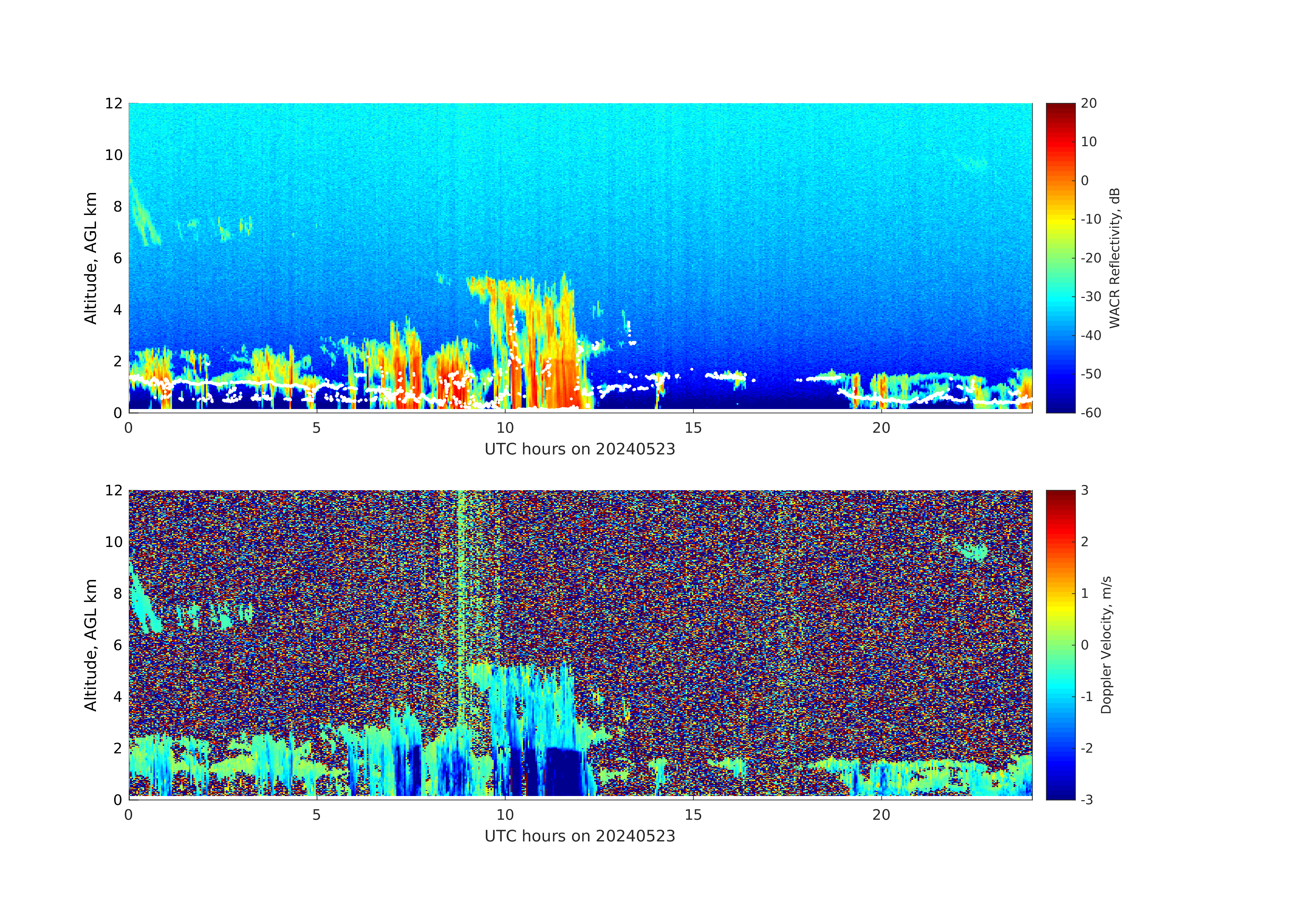Click the y-axis tick '8' on the bottom plot

pos(117,593)
